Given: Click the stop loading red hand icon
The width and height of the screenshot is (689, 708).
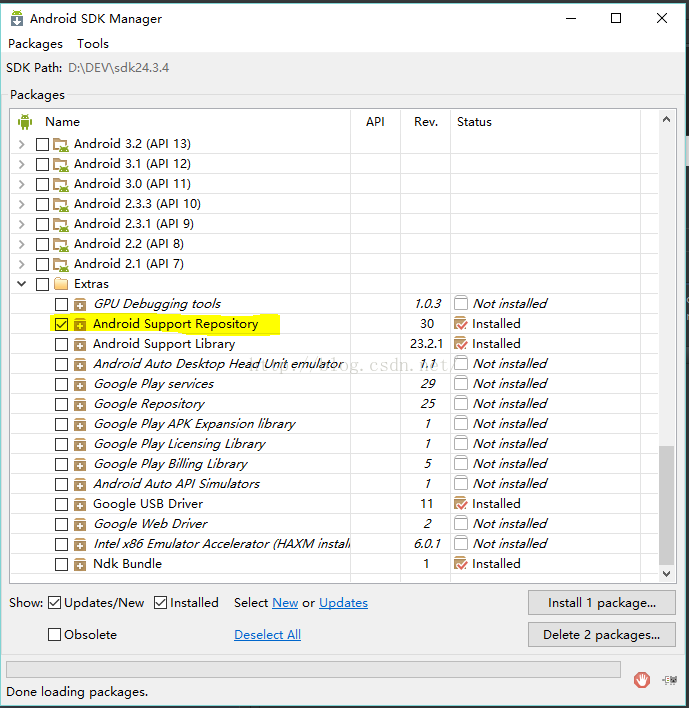Looking at the screenshot, I should click(x=642, y=680).
